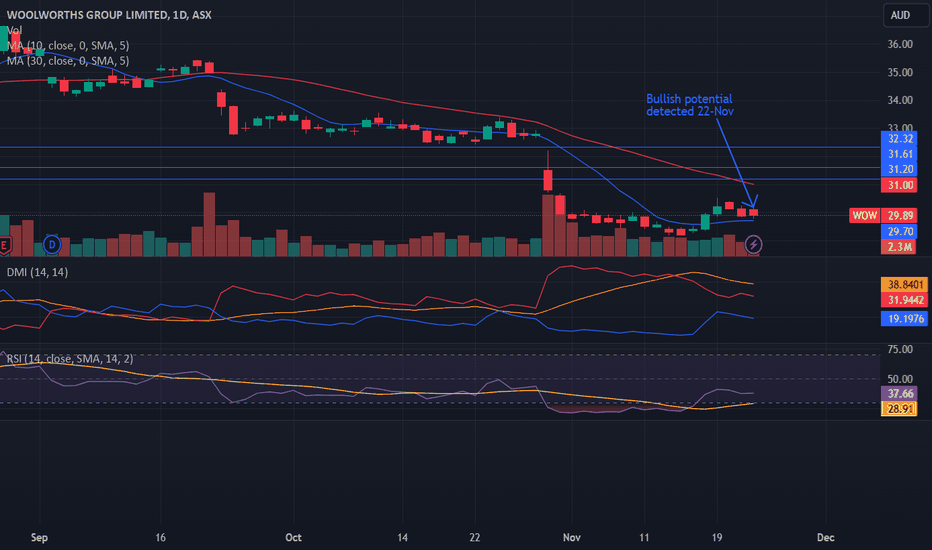
Task: Click the 32.32 horizontal line price label
Action: click(x=899, y=139)
